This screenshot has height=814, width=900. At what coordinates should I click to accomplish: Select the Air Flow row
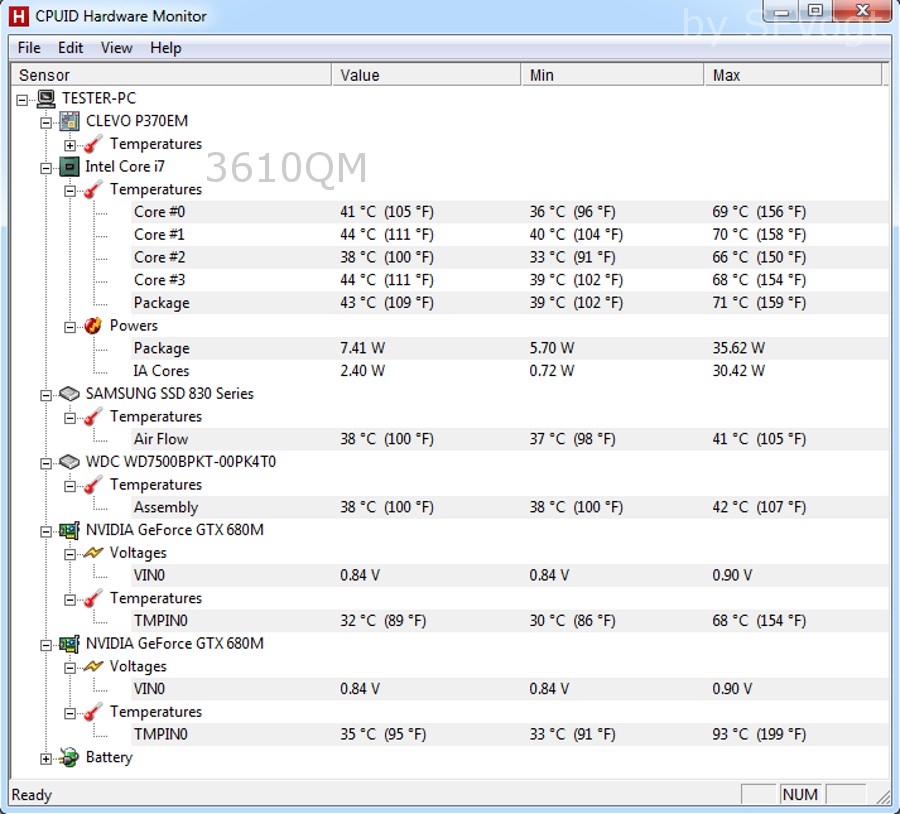[510, 439]
